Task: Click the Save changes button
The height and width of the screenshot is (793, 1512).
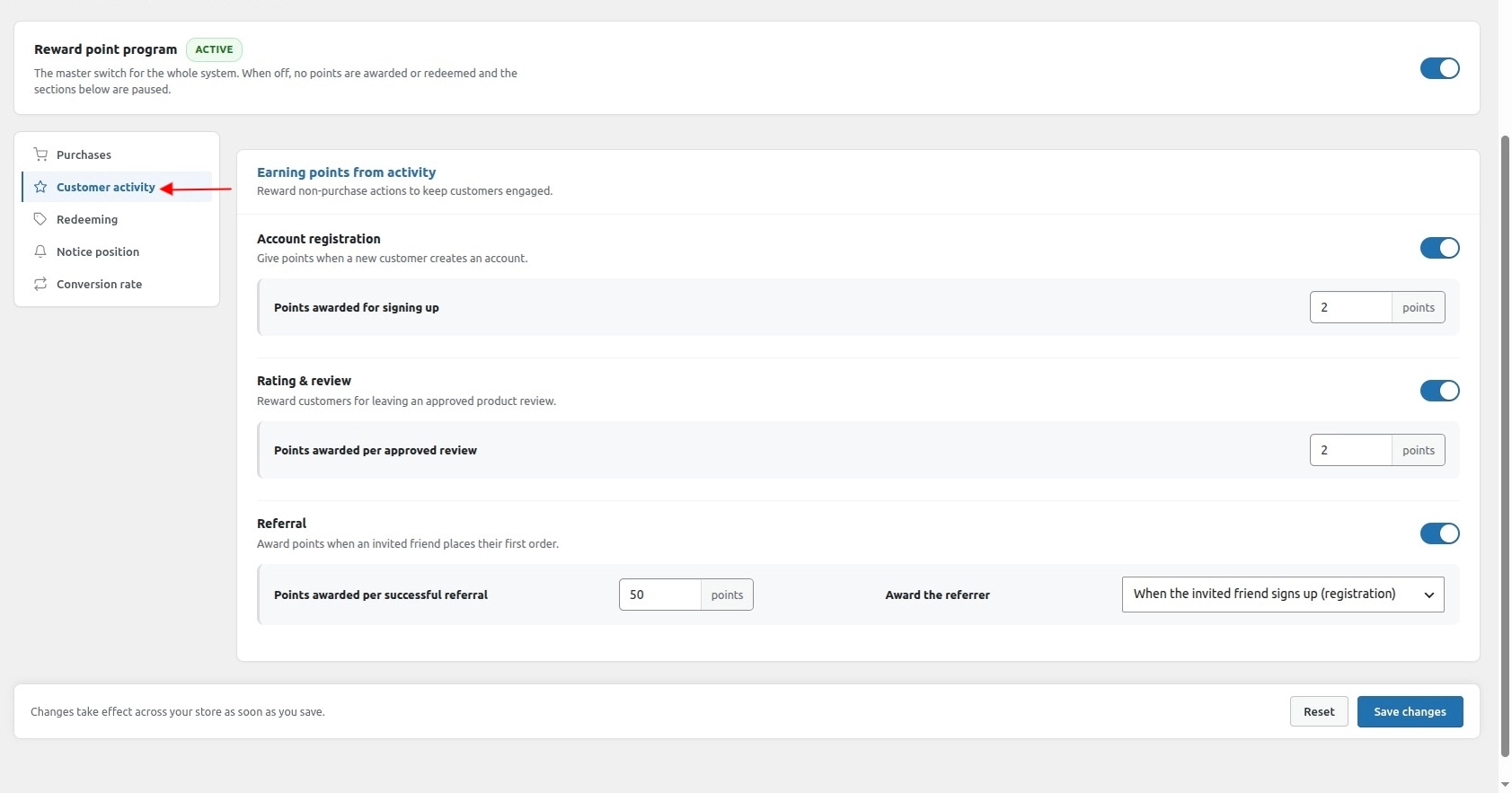Action: click(x=1410, y=711)
